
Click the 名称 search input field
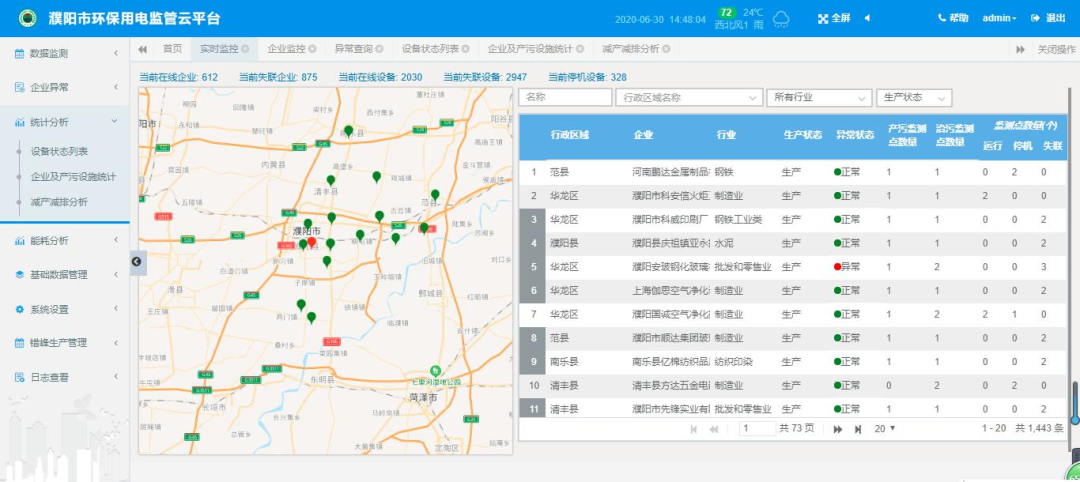[x=565, y=98]
